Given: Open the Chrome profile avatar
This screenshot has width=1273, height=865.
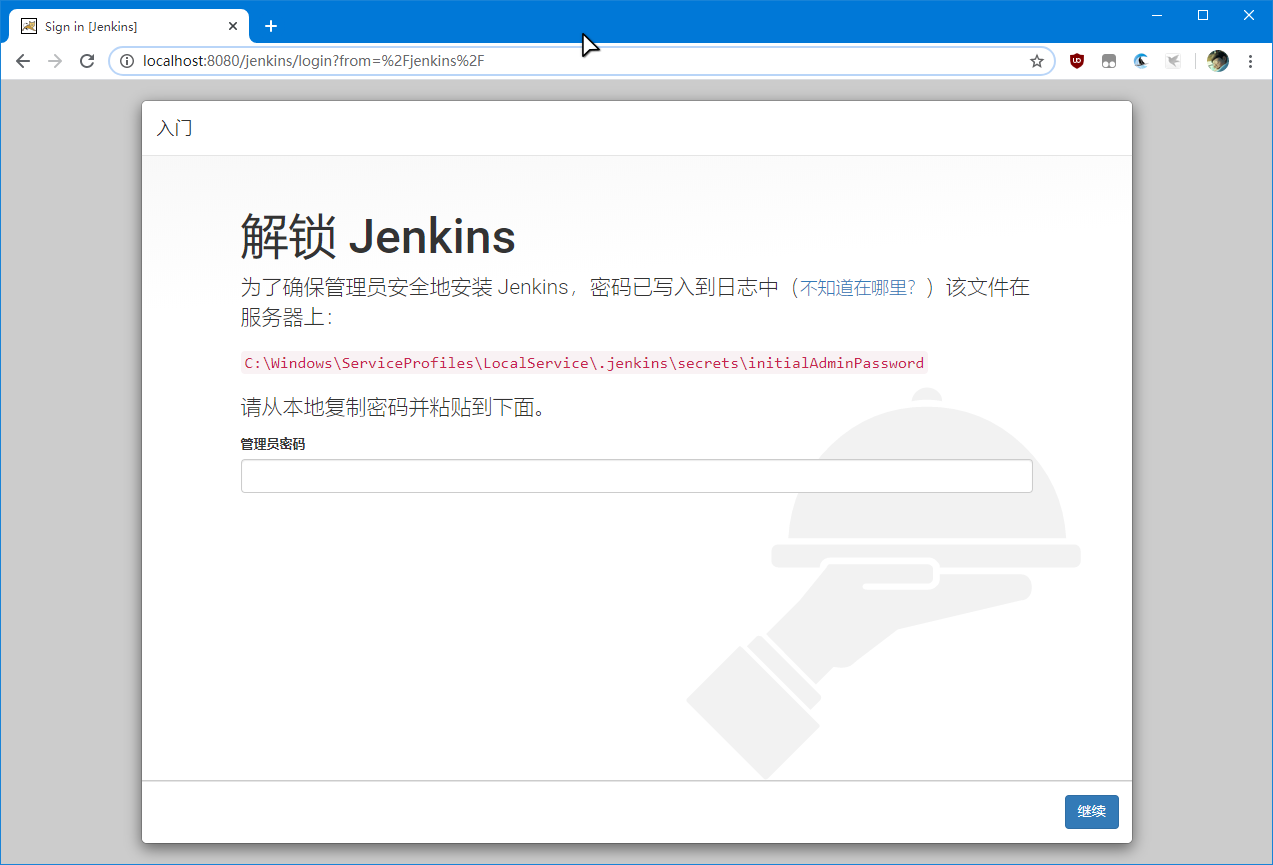Looking at the screenshot, I should coord(1217,61).
